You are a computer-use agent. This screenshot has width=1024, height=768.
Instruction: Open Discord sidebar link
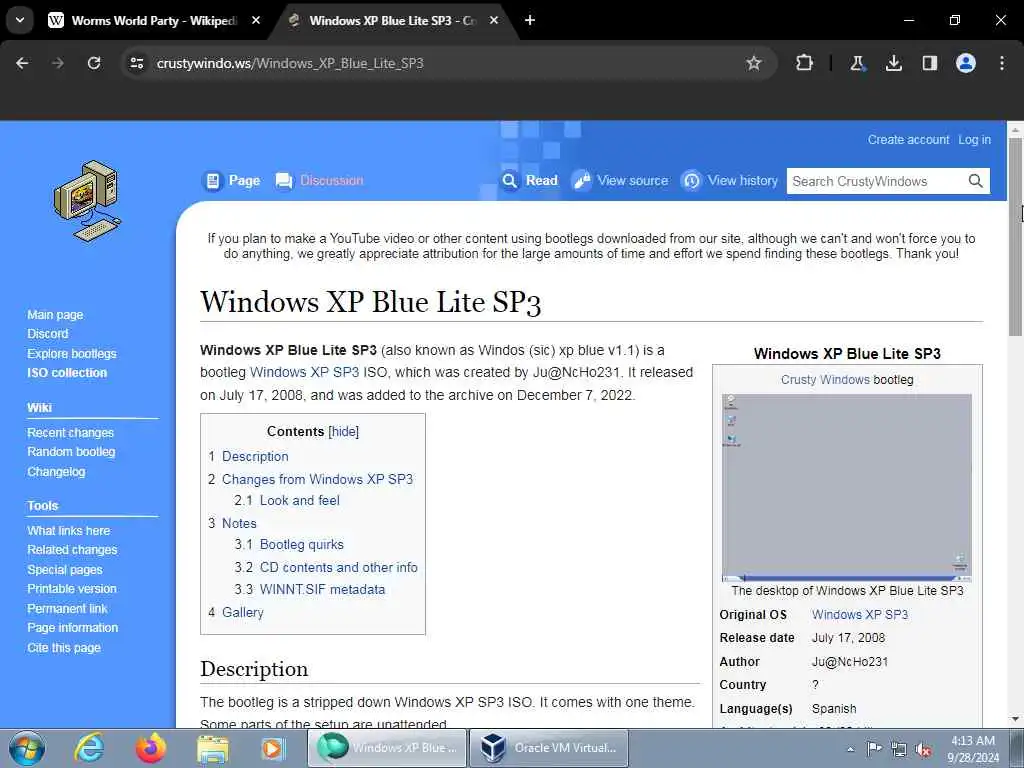(x=48, y=334)
